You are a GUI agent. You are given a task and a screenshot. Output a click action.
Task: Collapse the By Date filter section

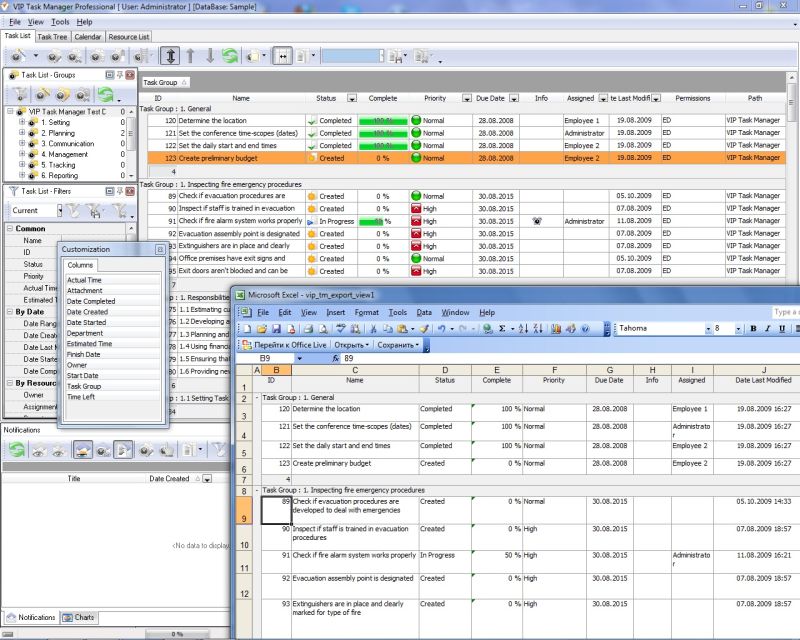[10, 311]
